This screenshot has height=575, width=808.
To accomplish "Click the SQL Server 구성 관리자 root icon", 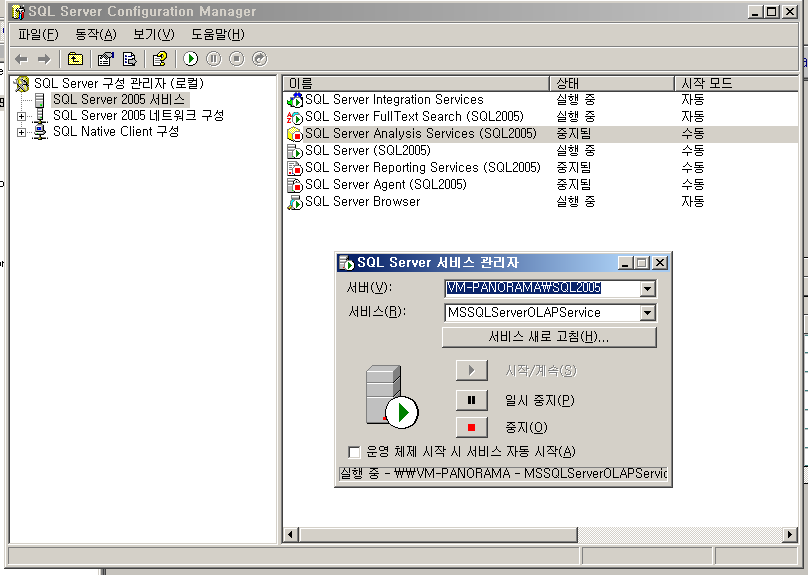I will [x=22, y=83].
